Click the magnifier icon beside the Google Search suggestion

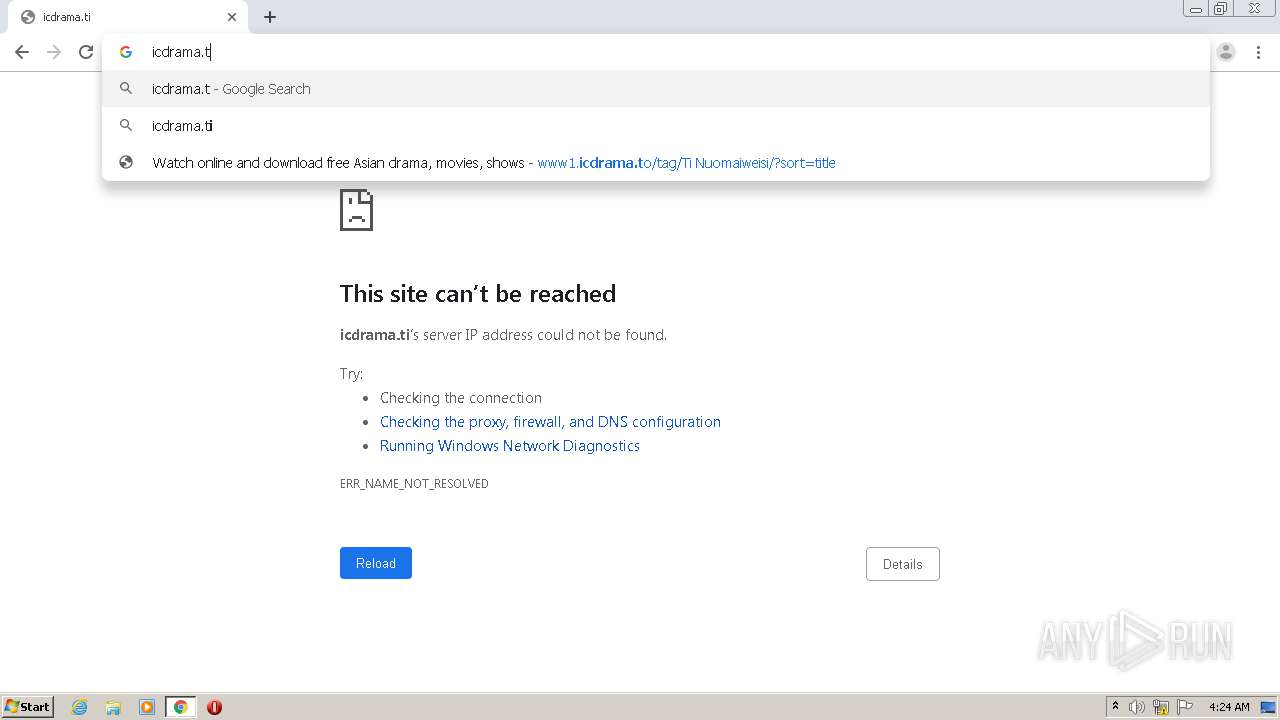click(x=126, y=89)
